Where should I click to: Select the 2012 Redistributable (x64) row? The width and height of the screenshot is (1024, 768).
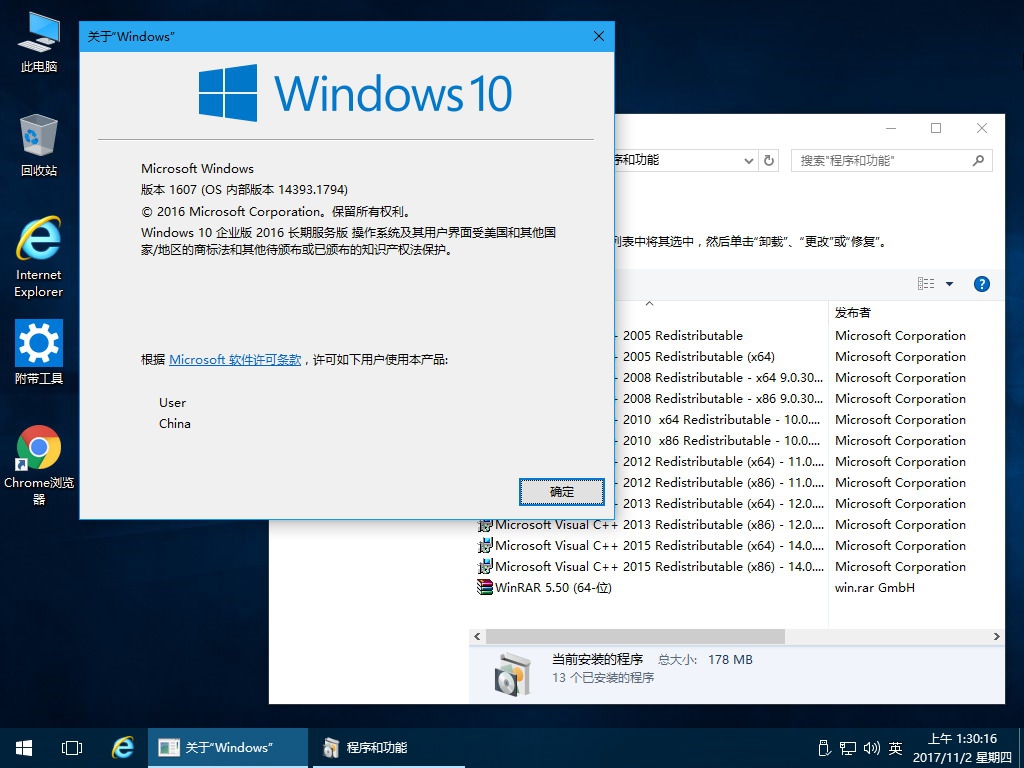(720, 462)
